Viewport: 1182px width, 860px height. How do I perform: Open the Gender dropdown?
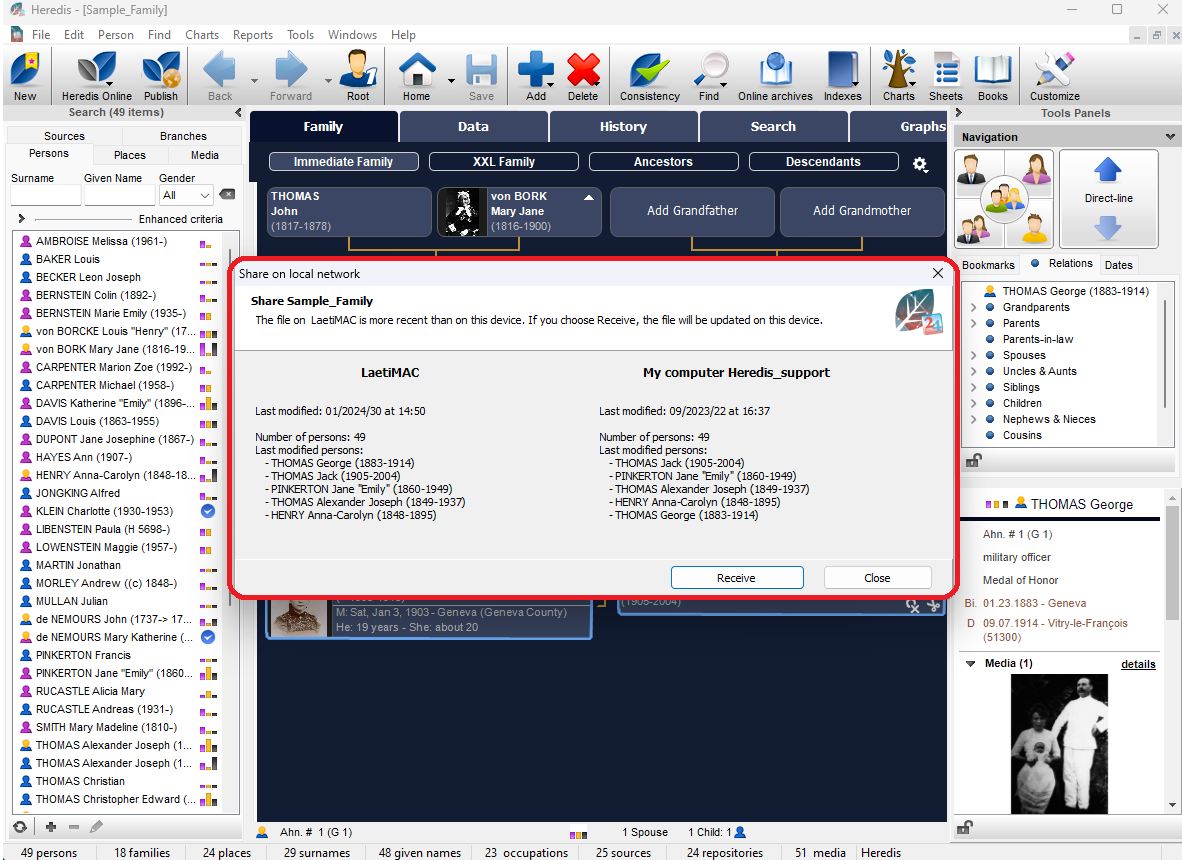[x=186, y=196]
